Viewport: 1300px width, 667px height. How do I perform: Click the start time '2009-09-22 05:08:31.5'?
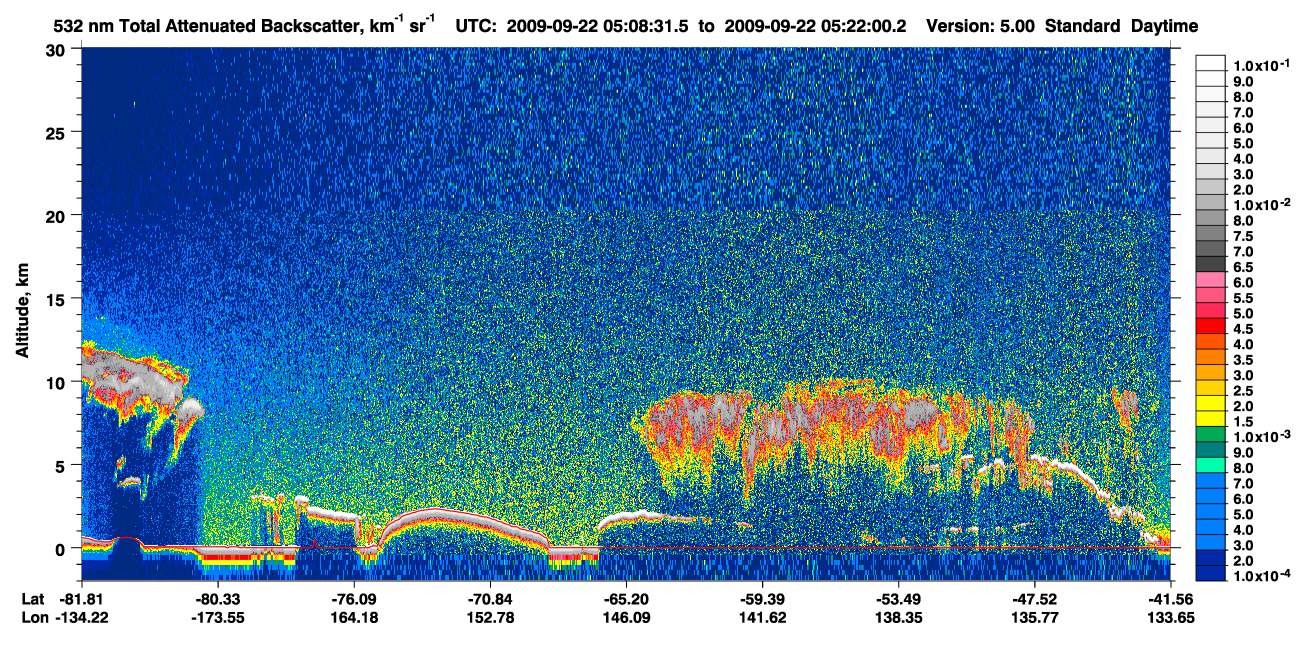[600, 27]
